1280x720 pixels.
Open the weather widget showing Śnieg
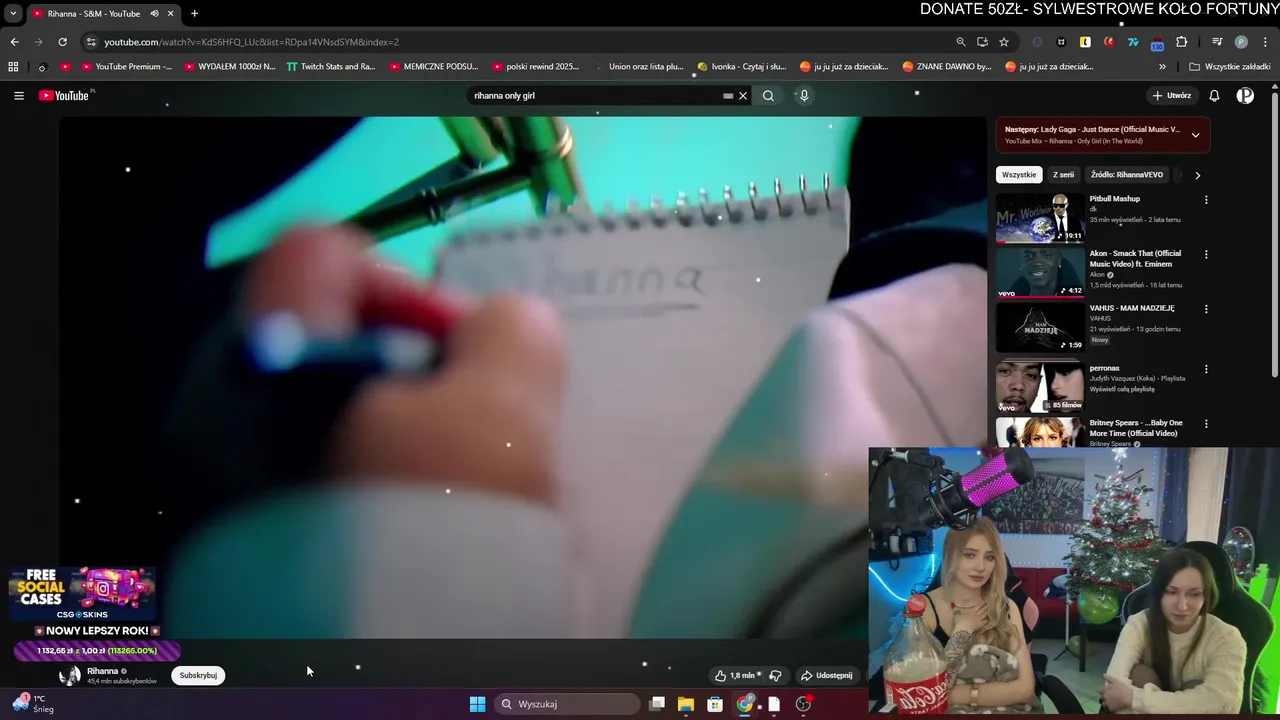(x=33, y=704)
